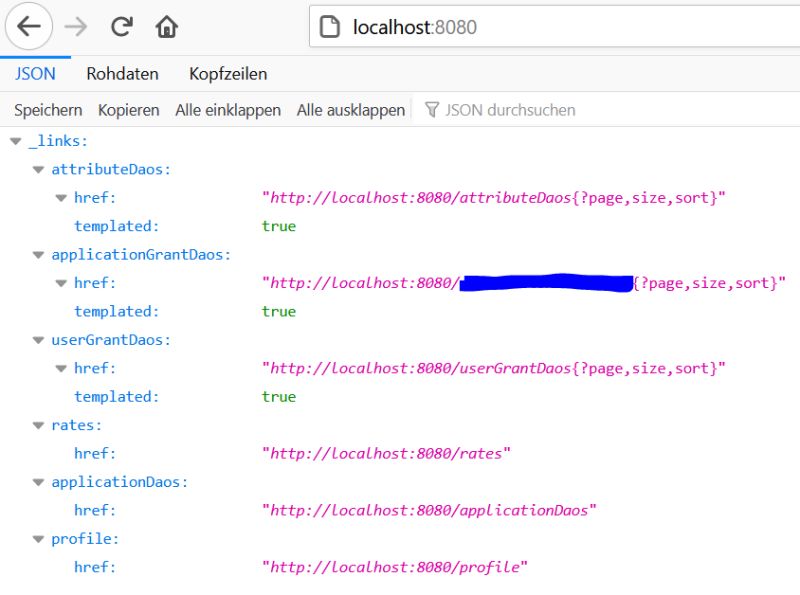Switch to the Kopfzeilen tab
Viewport: 800px width, 595px height.
click(228, 73)
